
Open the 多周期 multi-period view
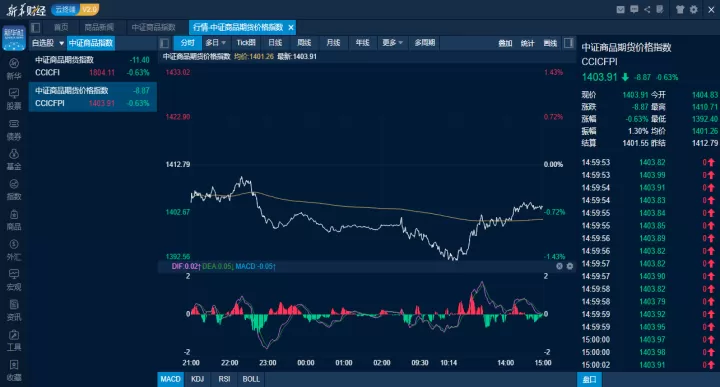pyautogui.click(x=425, y=43)
